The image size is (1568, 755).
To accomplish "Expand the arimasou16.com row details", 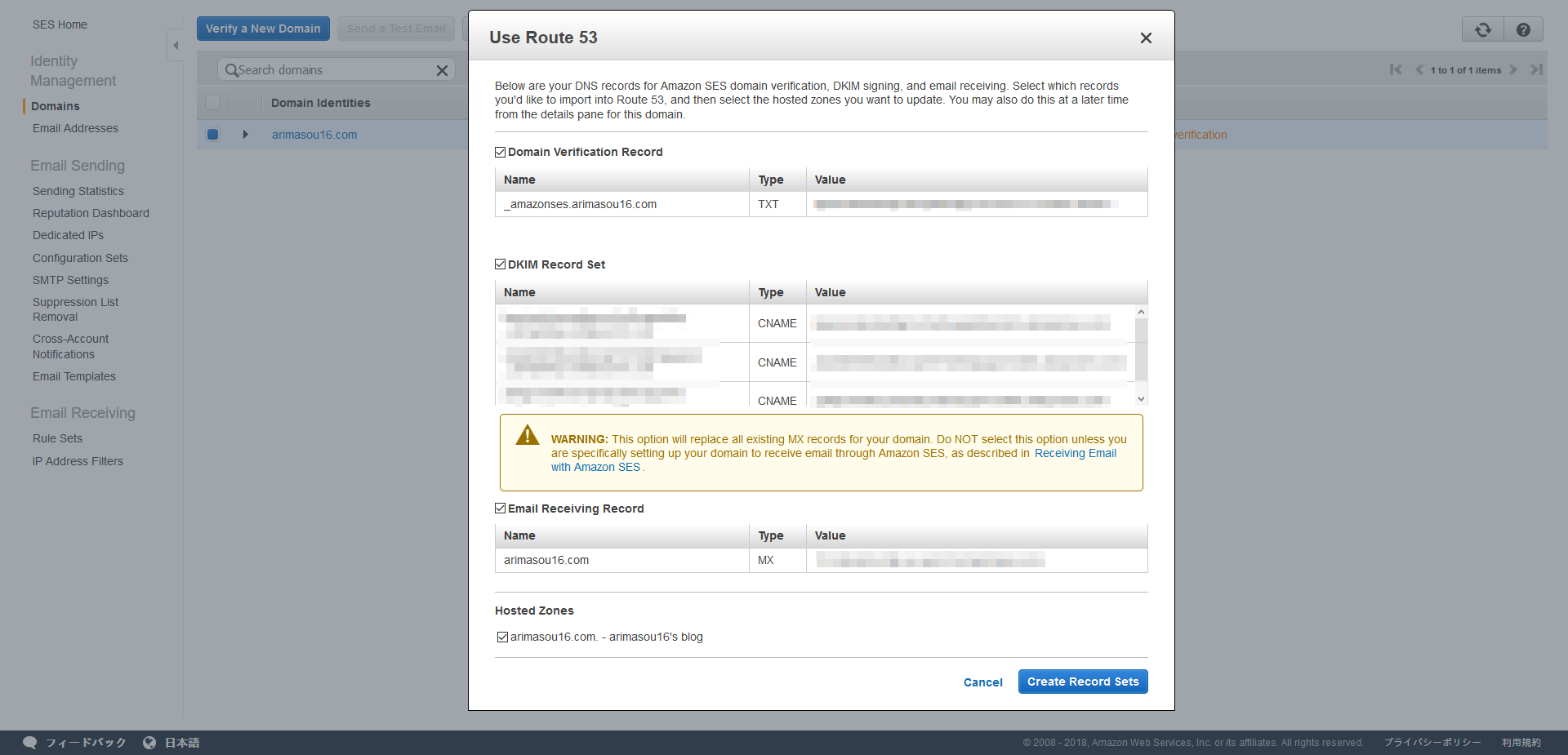I will (x=245, y=135).
